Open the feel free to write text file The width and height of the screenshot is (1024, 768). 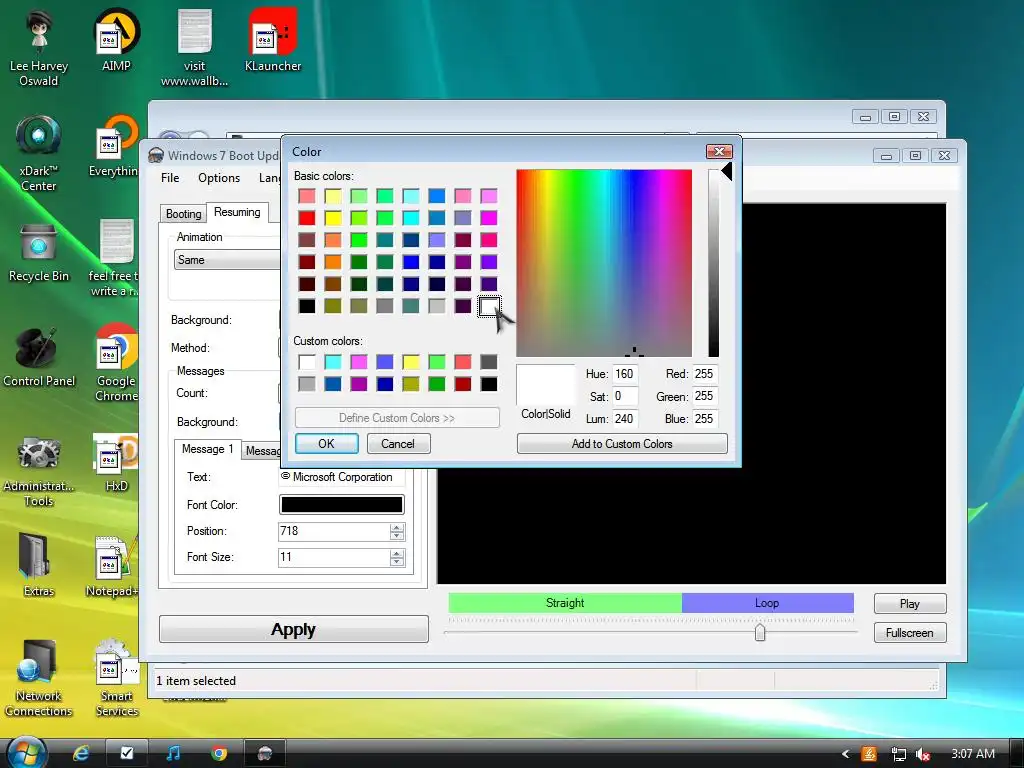click(114, 259)
